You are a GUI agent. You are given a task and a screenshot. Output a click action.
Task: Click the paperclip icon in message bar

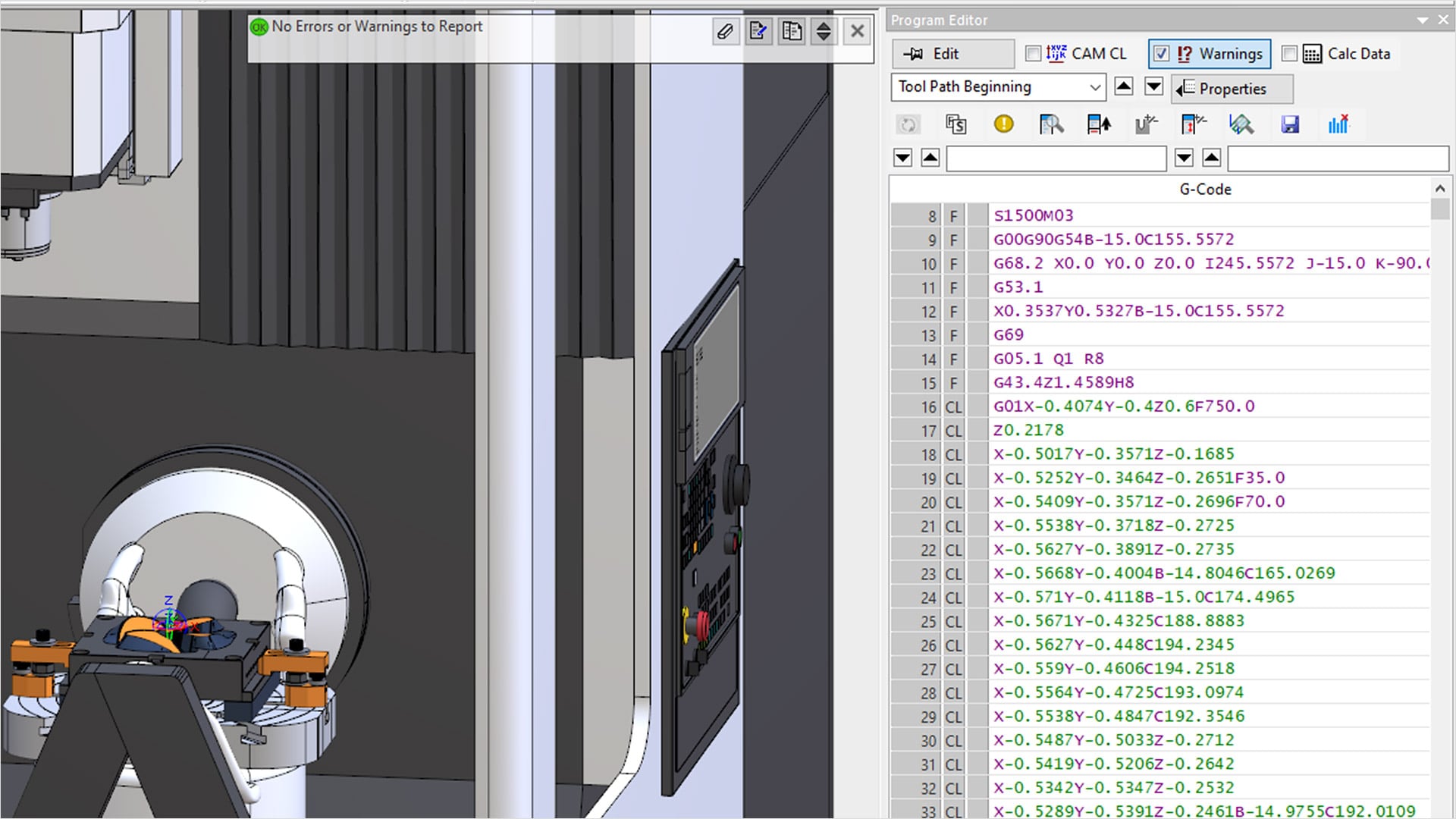click(726, 31)
